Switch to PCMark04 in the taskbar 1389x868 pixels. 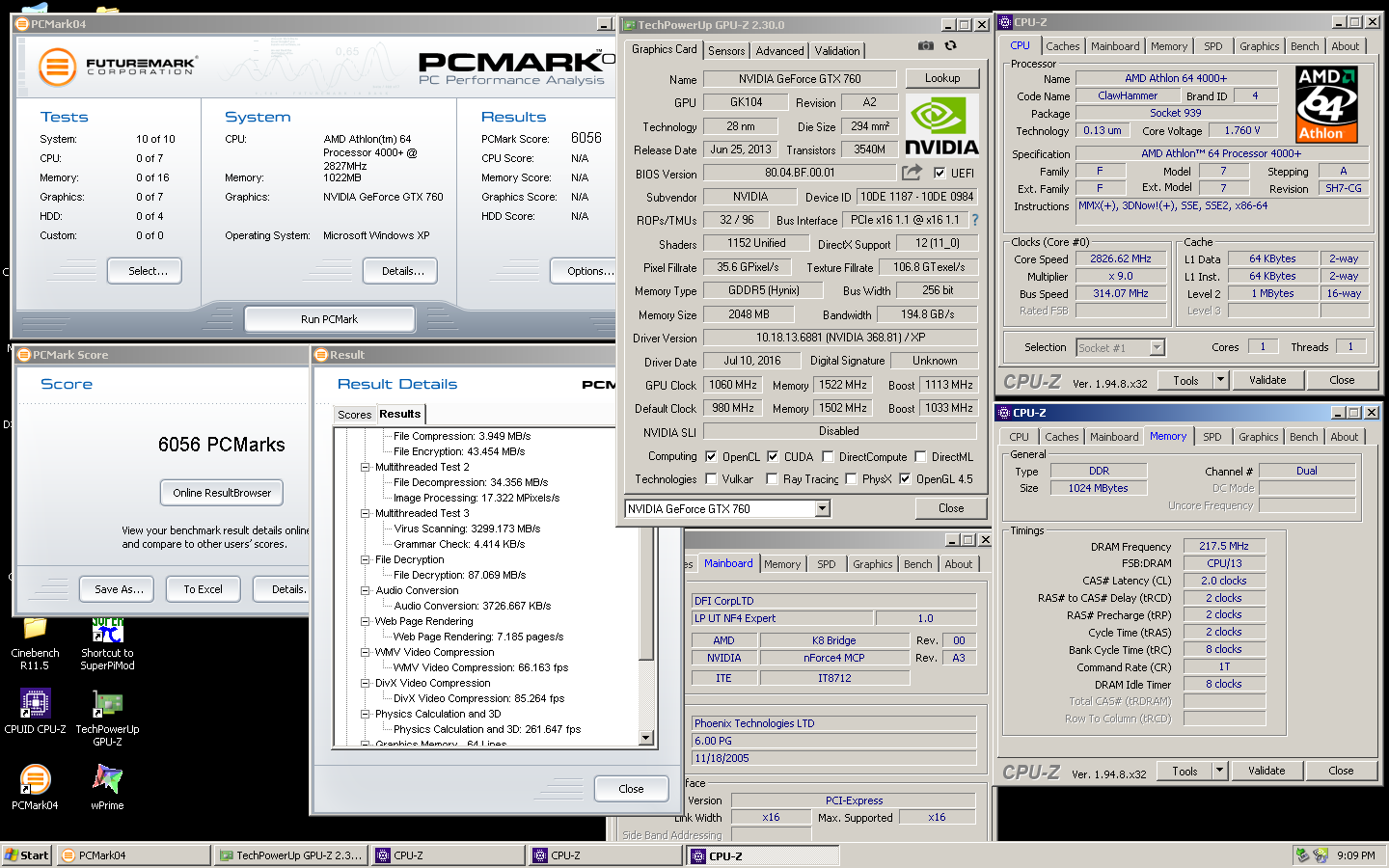[x=133, y=855]
